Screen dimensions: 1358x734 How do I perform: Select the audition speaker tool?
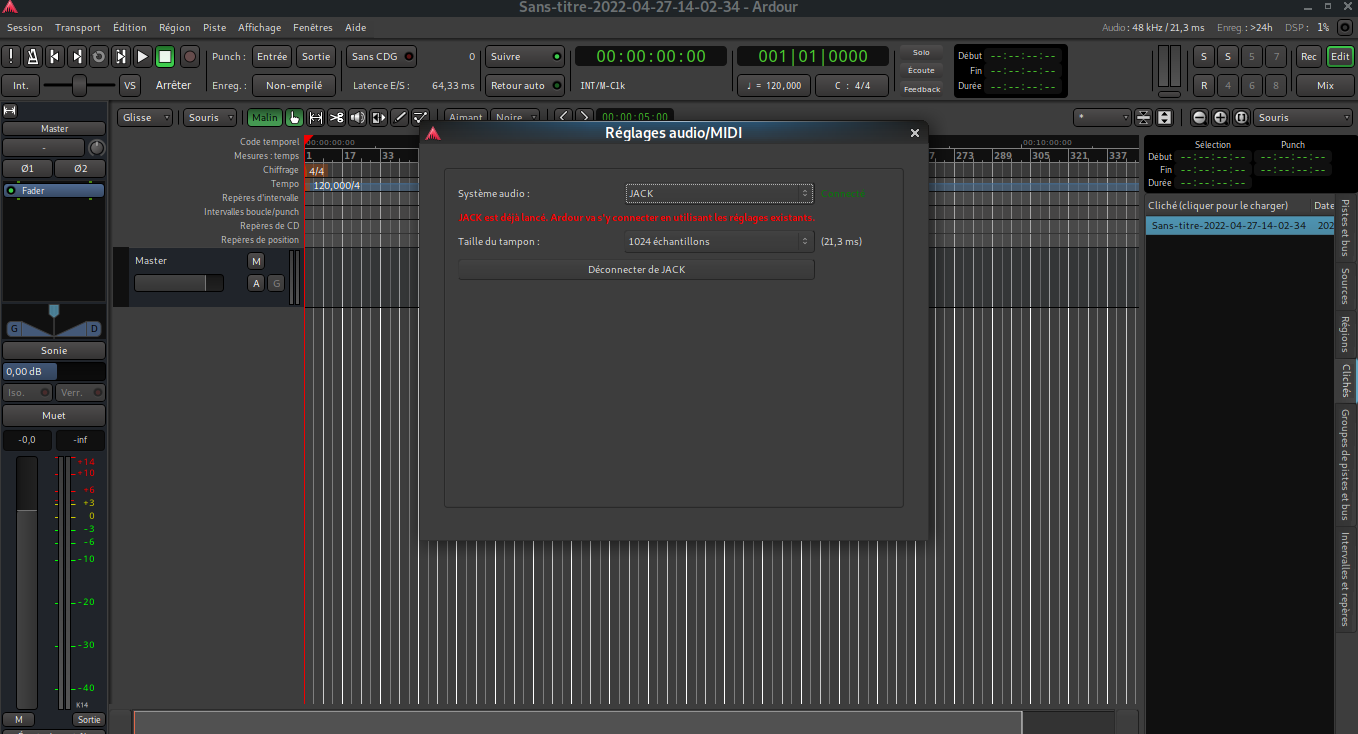[357, 118]
